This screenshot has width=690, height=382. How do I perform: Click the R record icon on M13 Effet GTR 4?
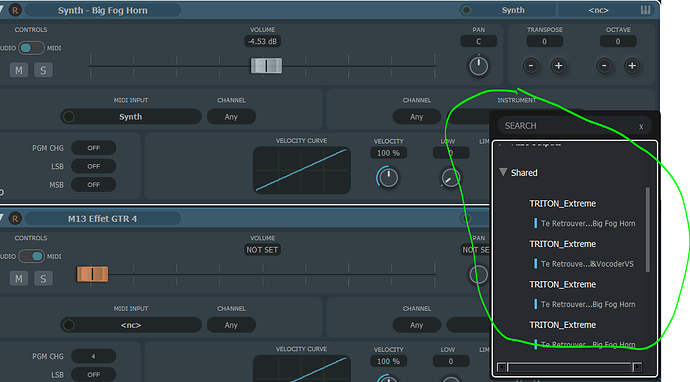[x=15, y=218]
